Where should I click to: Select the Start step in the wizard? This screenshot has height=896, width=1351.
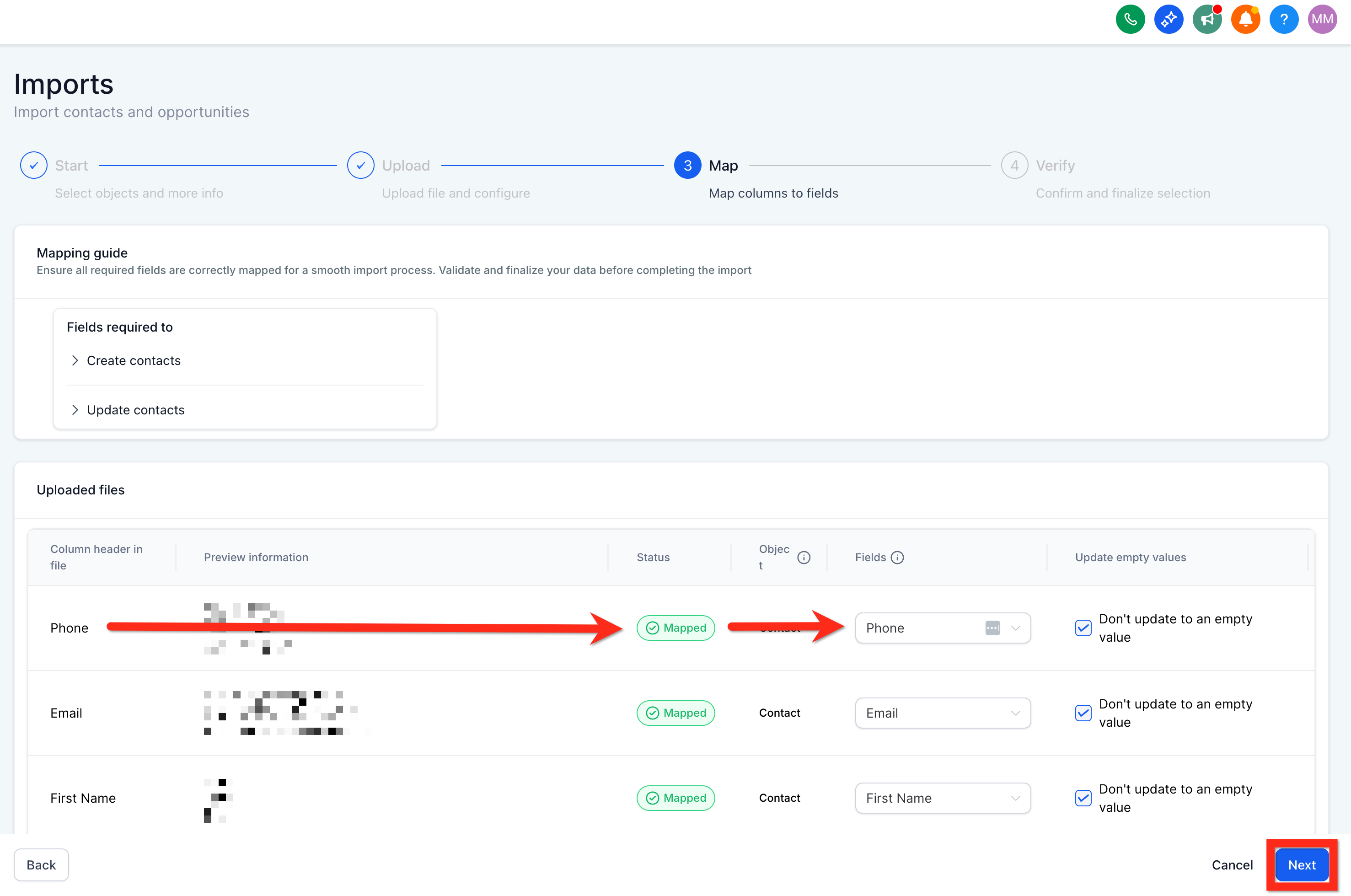coord(34,165)
